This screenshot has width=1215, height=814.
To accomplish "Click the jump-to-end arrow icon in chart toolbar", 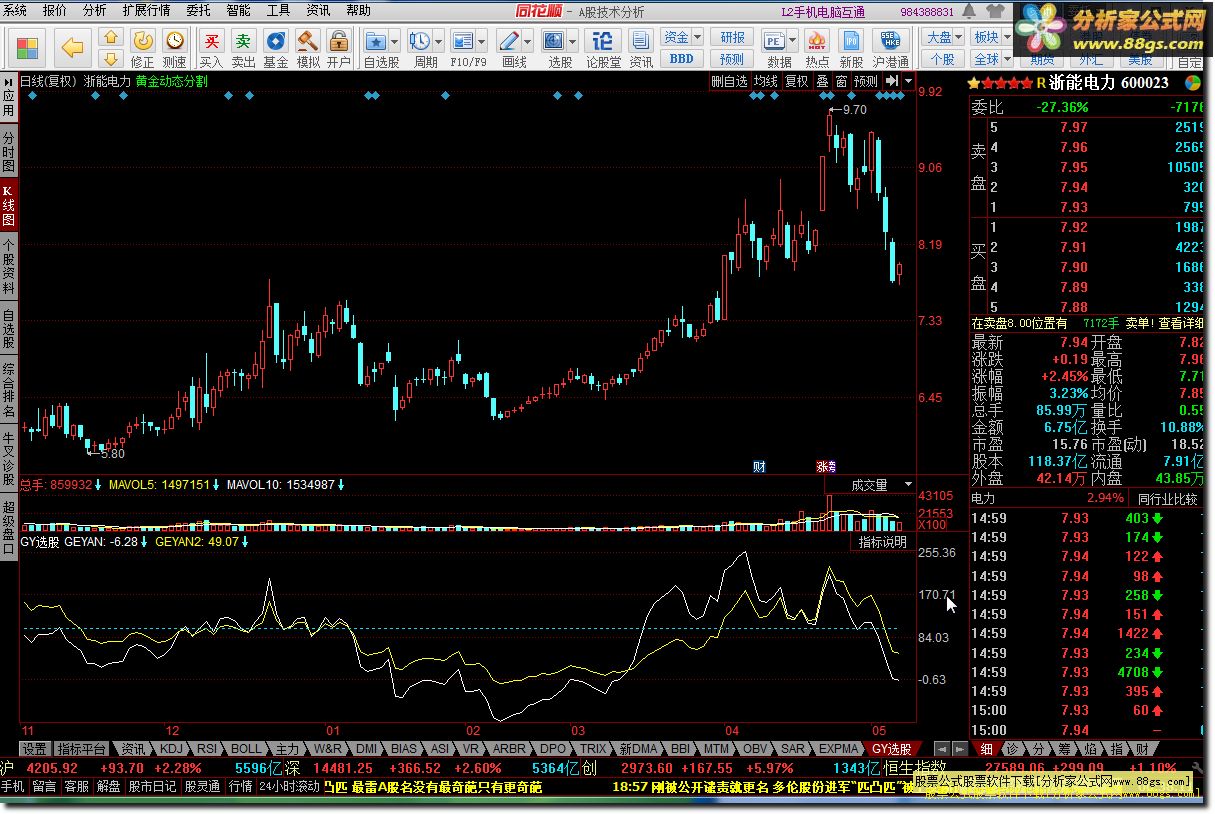I will point(893,81).
